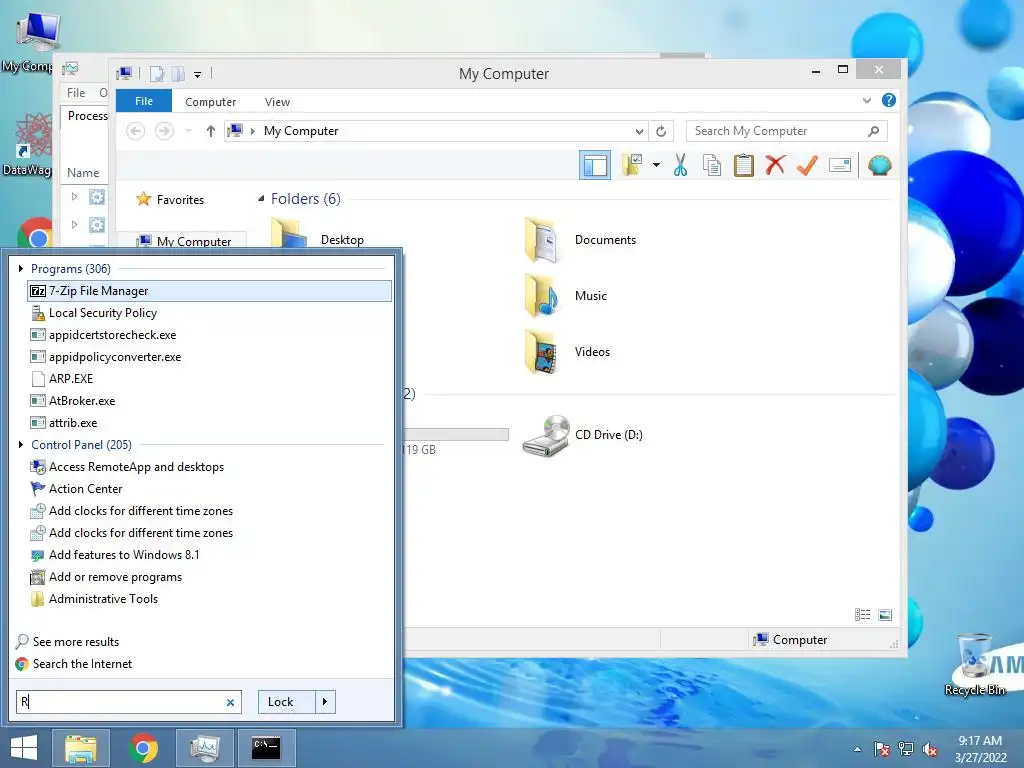Open the Documents folder
The width and height of the screenshot is (1024, 768).
(x=580, y=240)
